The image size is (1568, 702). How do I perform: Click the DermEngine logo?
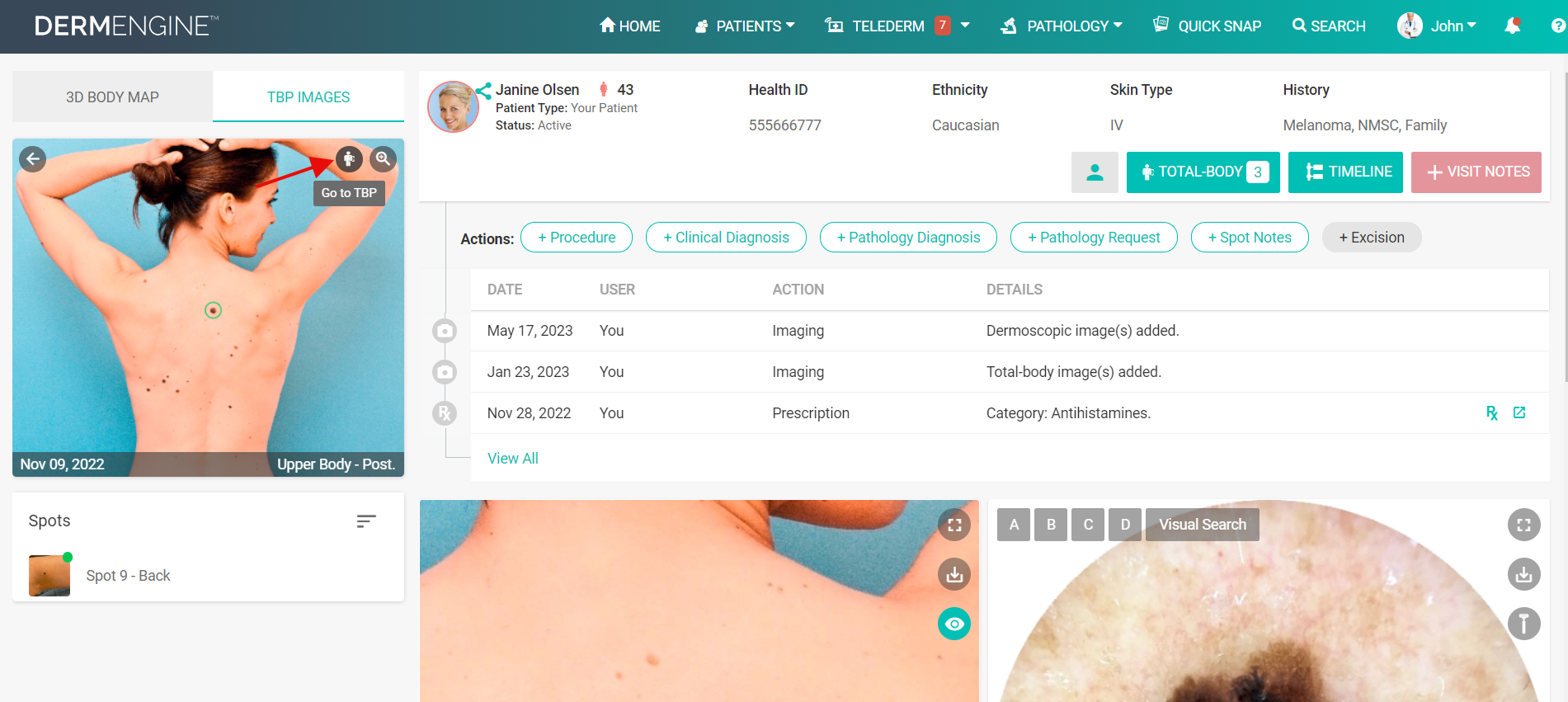[x=126, y=26]
